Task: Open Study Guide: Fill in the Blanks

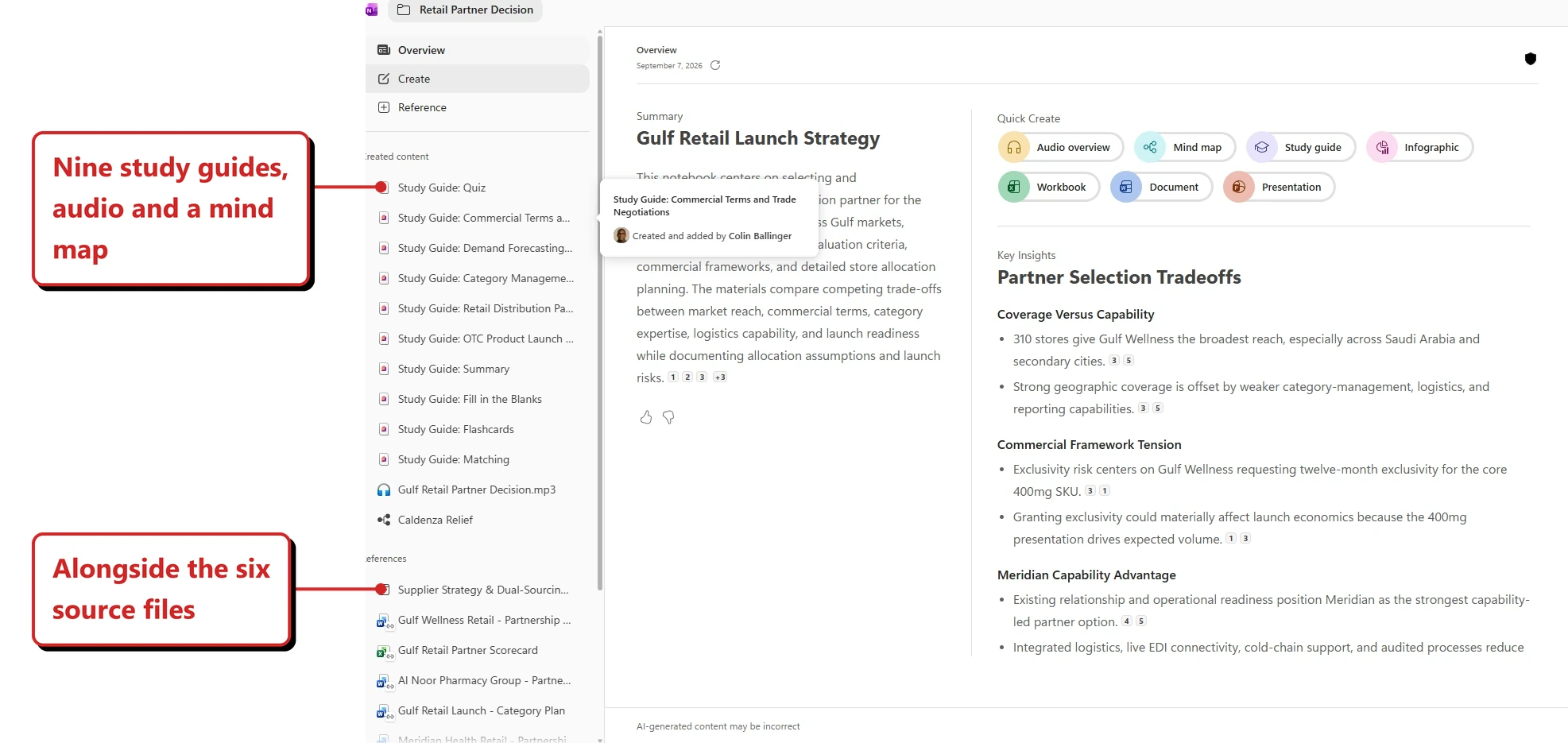Action: (477, 399)
